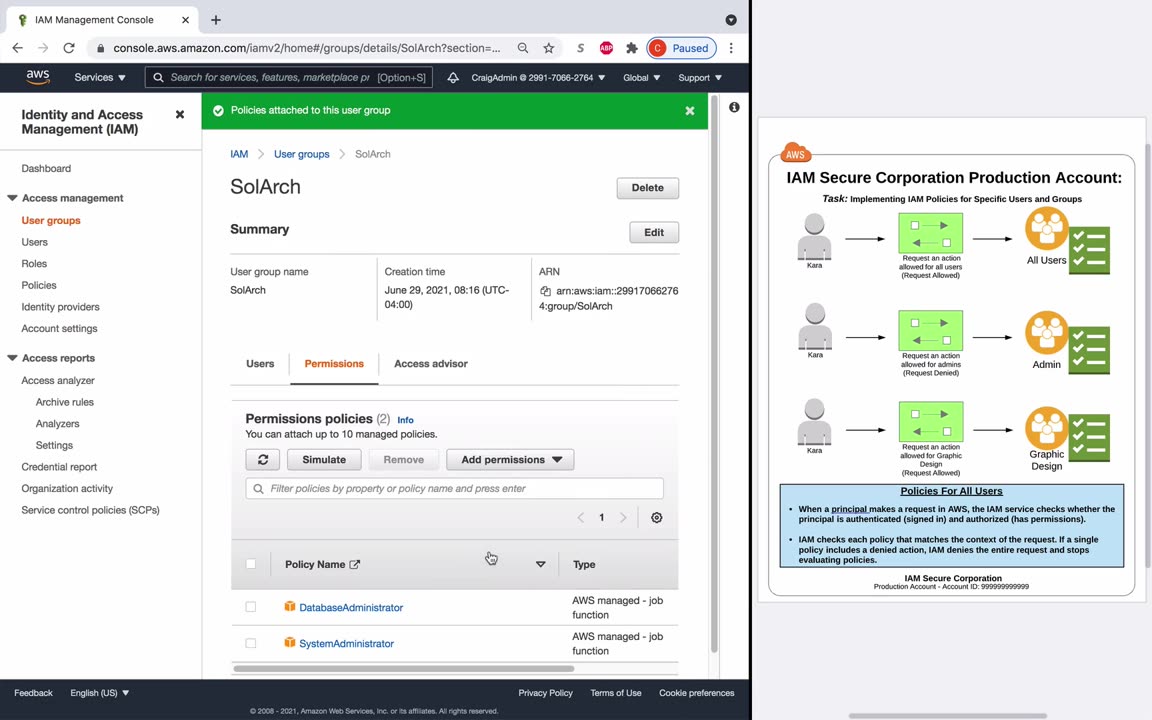Open the SystemAdministrator policy link
The image size is (1152, 720).
347,644
